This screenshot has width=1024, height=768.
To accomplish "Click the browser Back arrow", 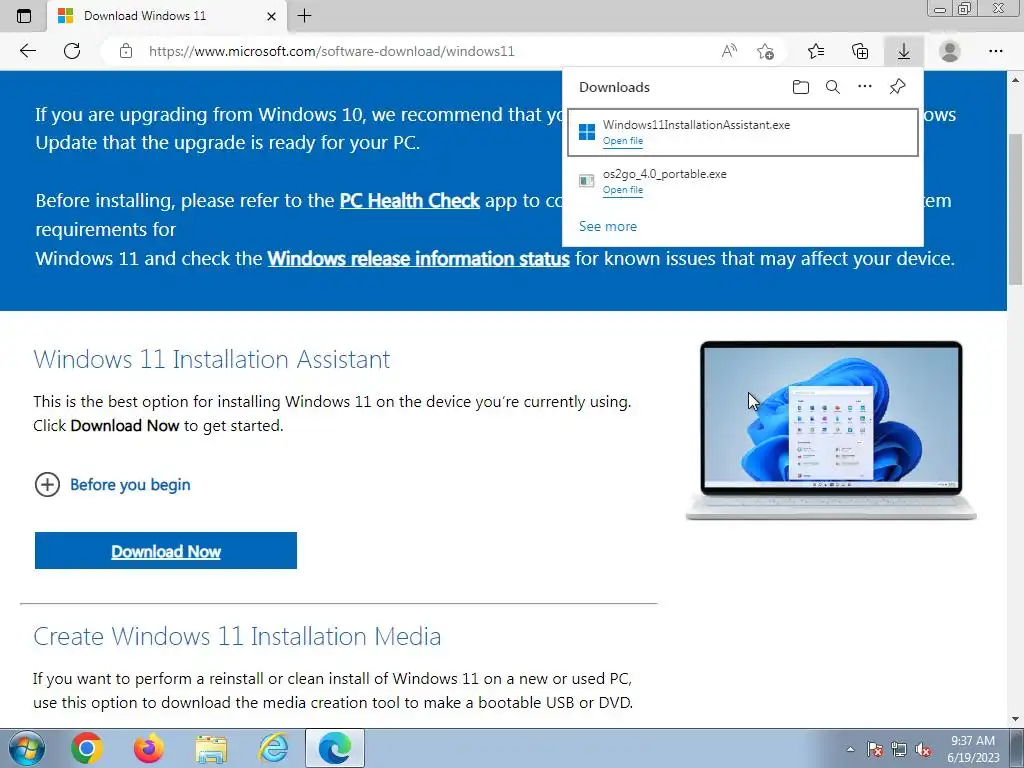I will point(27,51).
